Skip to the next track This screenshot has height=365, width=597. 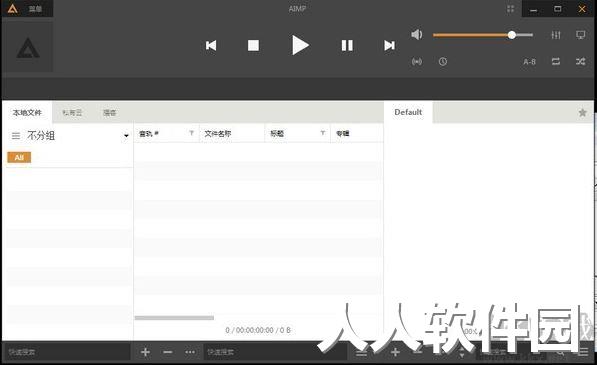coord(389,46)
